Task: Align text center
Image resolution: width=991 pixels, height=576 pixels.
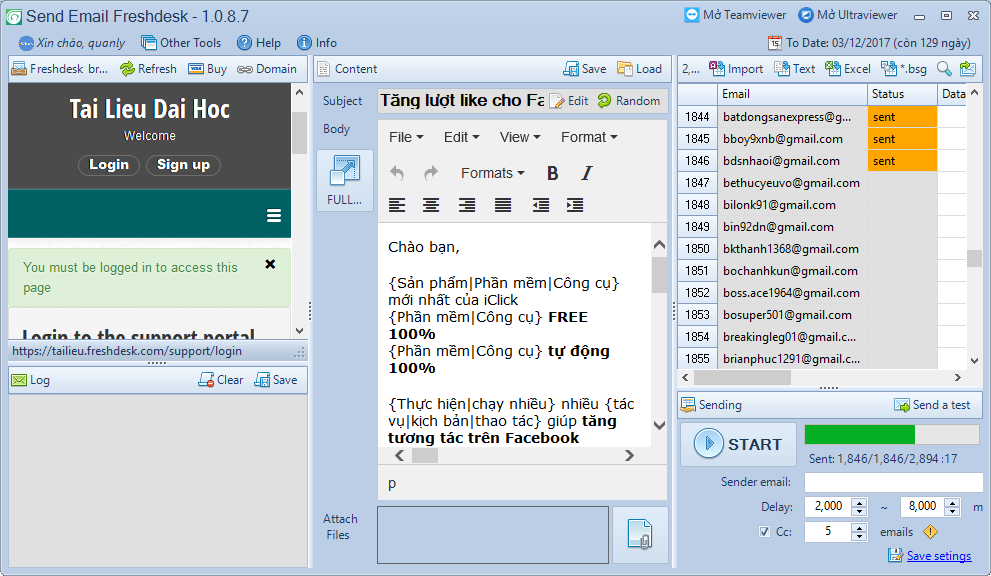Action: coord(431,205)
